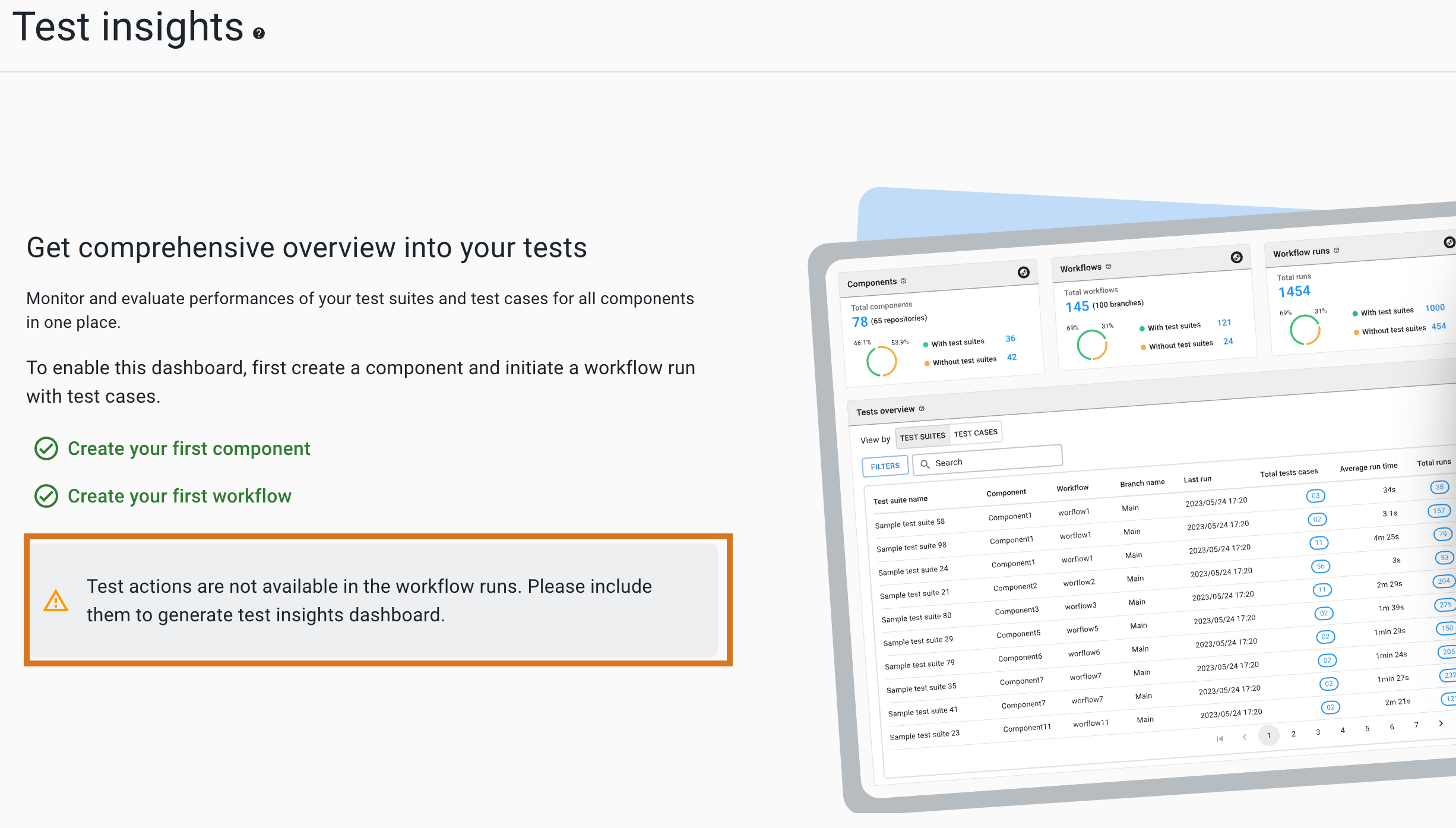The width and height of the screenshot is (1456, 828).
Task: Click the help icon beside Tests overview
Action: click(922, 409)
